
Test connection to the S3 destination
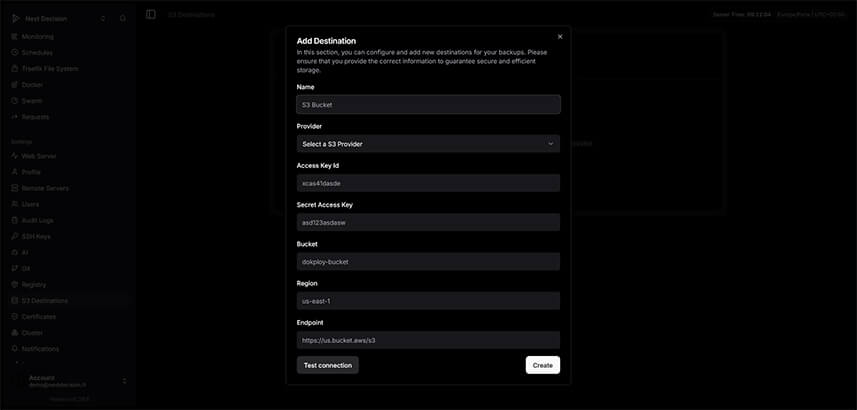tap(327, 365)
